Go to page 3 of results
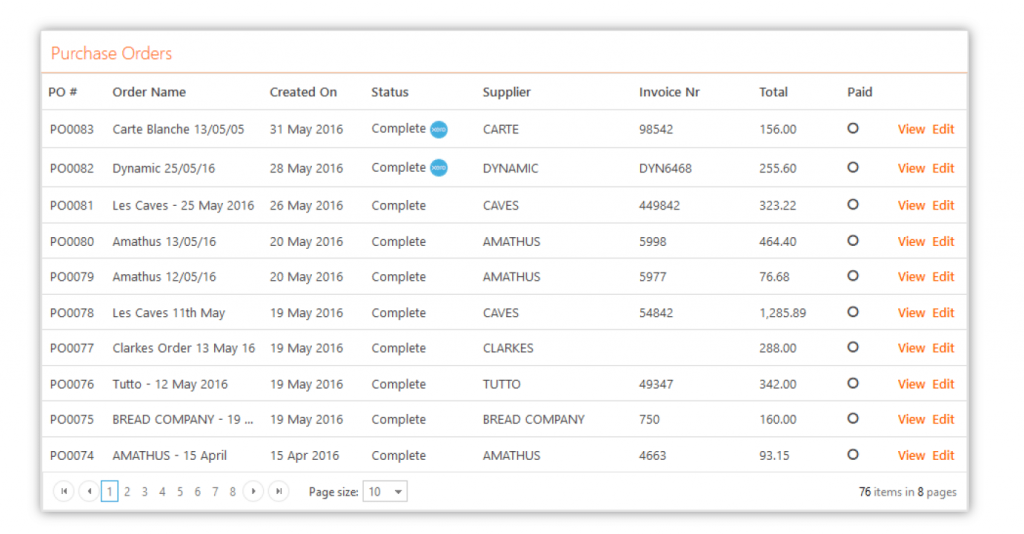The height and width of the screenshot is (534, 1024). (x=145, y=492)
